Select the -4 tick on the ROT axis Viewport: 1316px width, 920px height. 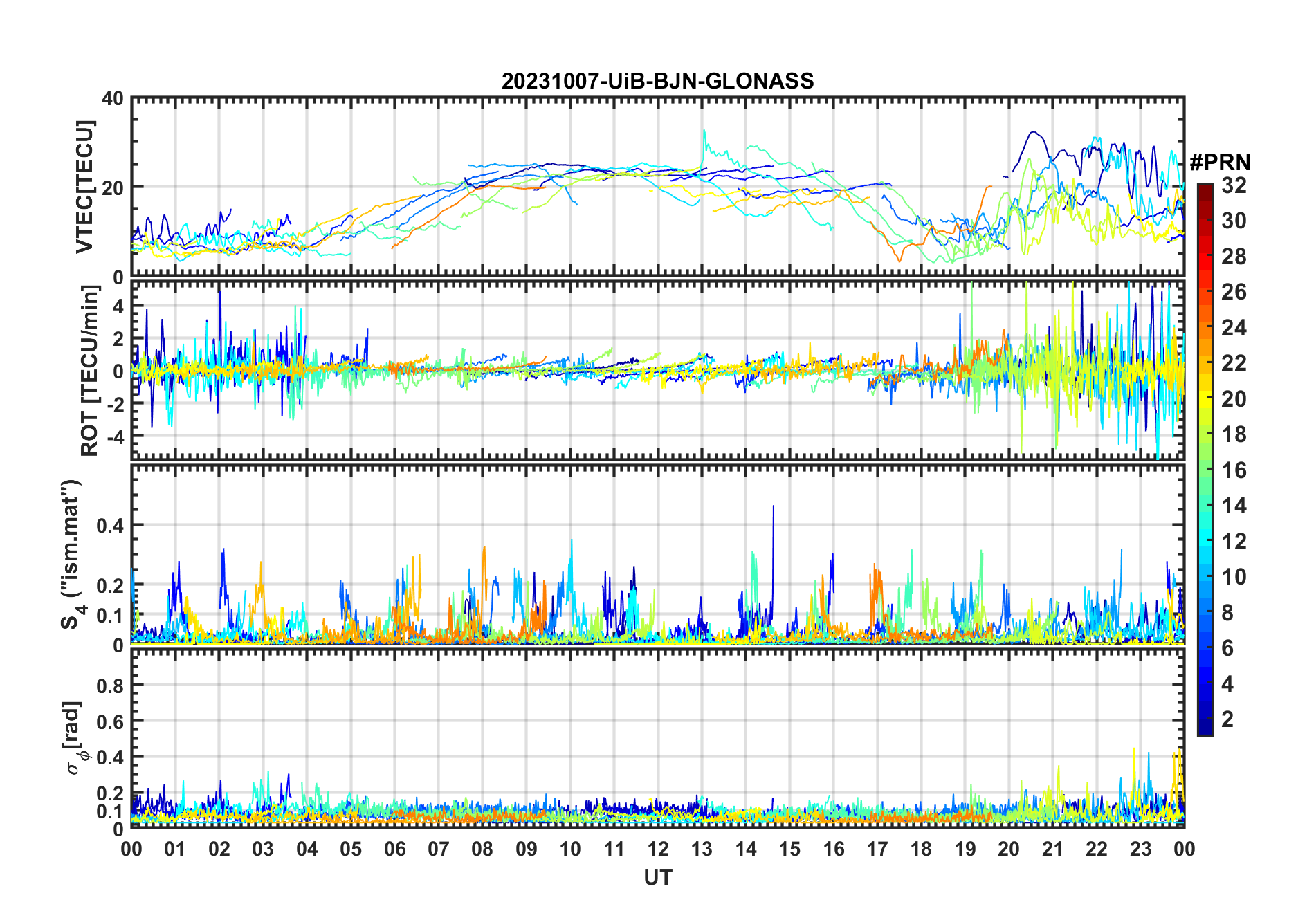(114, 436)
